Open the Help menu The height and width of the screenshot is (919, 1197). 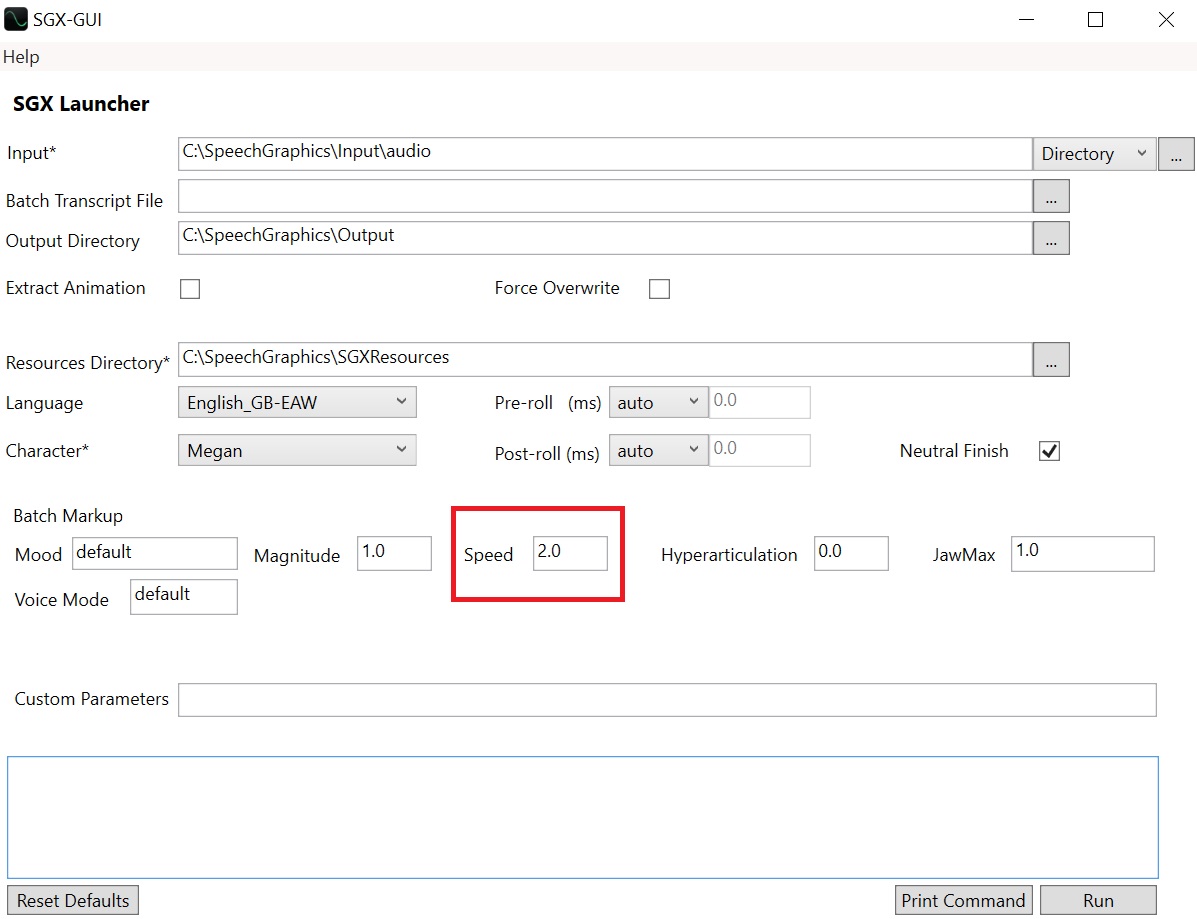[21, 57]
